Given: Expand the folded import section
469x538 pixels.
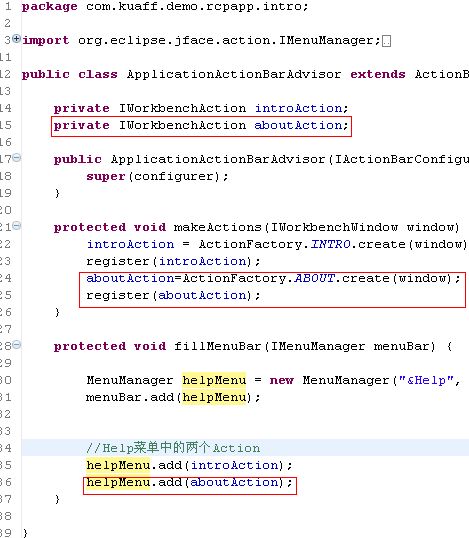Looking at the screenshot, I should [x=16, y=38].
